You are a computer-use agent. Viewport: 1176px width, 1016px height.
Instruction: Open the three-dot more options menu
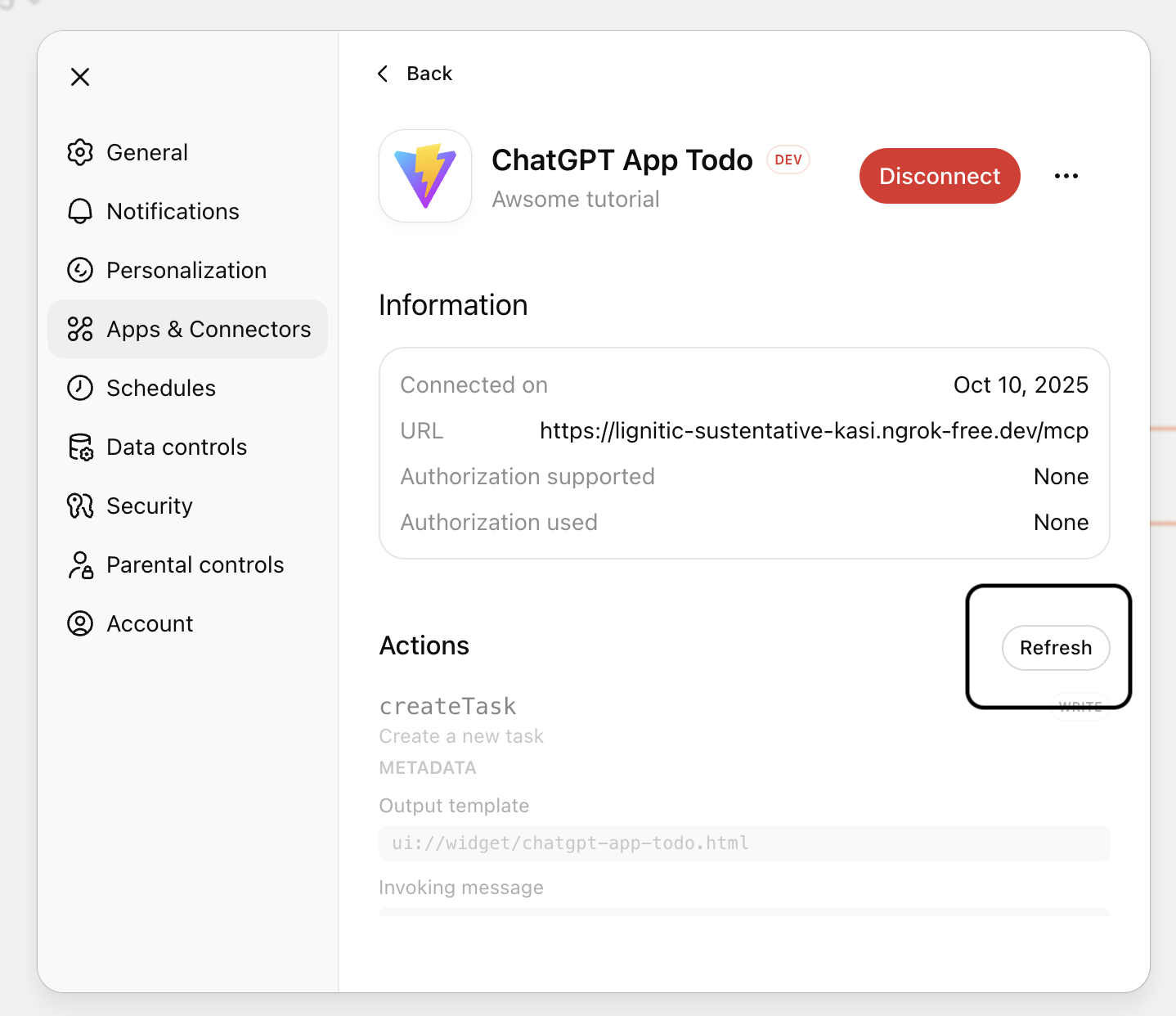click(1066, 176)
